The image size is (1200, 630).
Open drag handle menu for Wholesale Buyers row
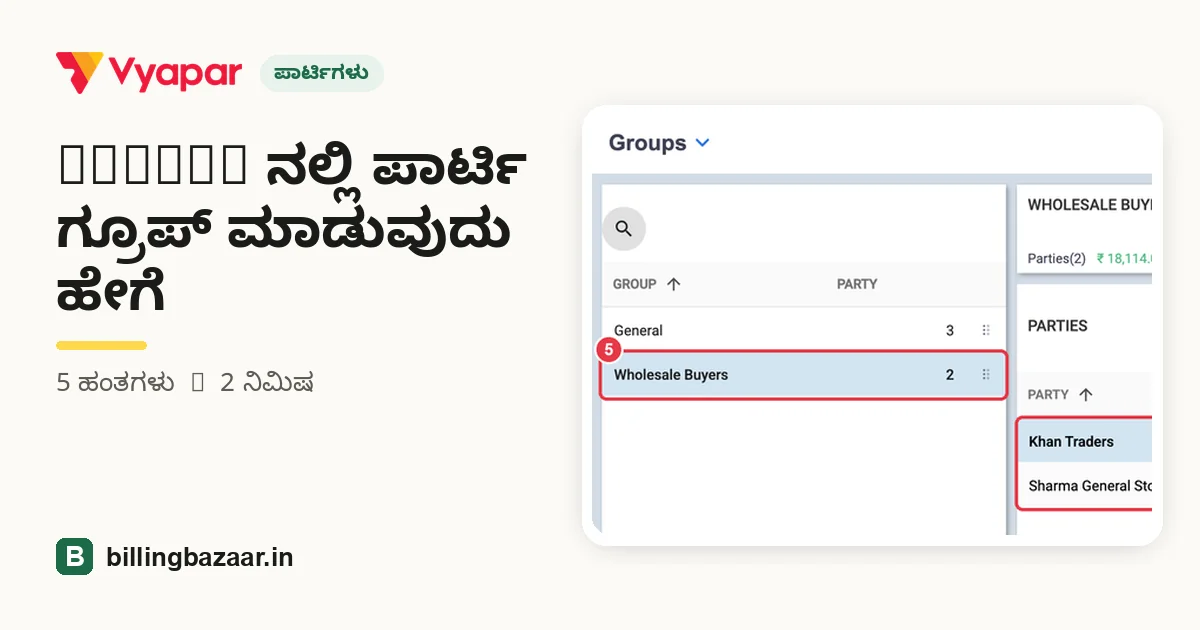tap(986, 375)
